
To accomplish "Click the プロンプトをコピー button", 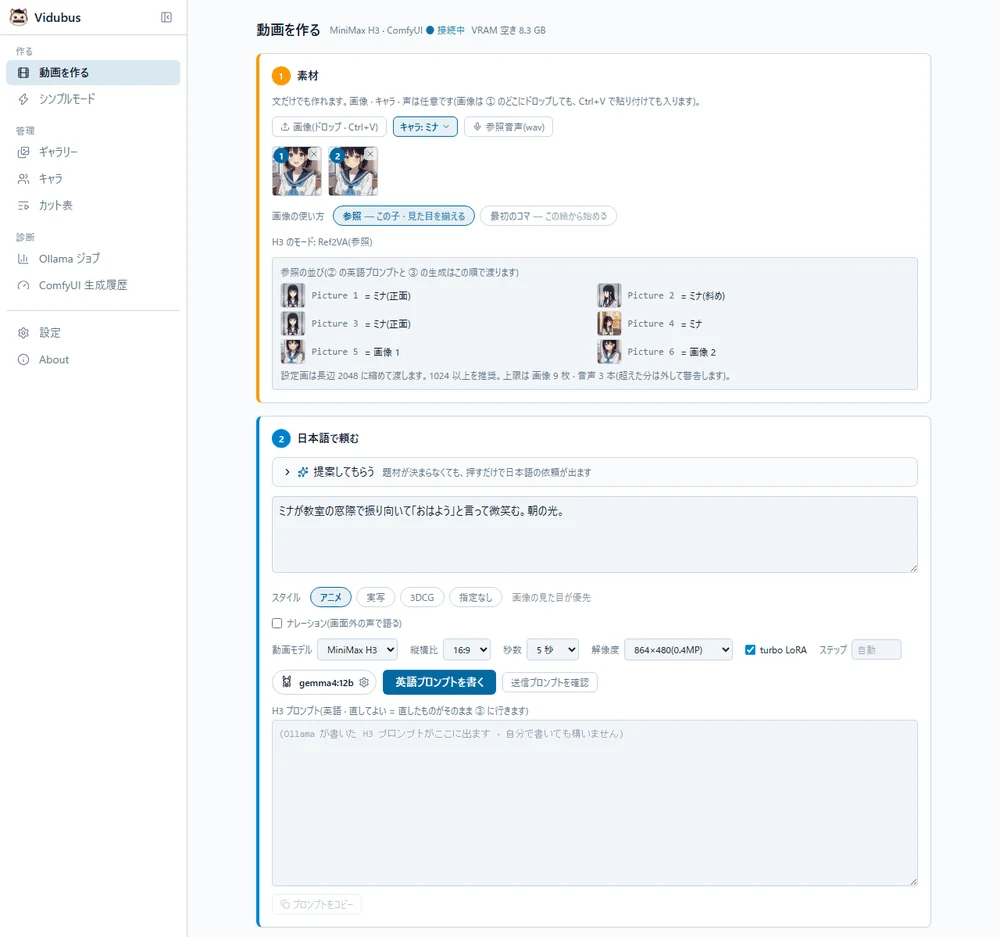I will pyautogui.click(x=317, y=904).
